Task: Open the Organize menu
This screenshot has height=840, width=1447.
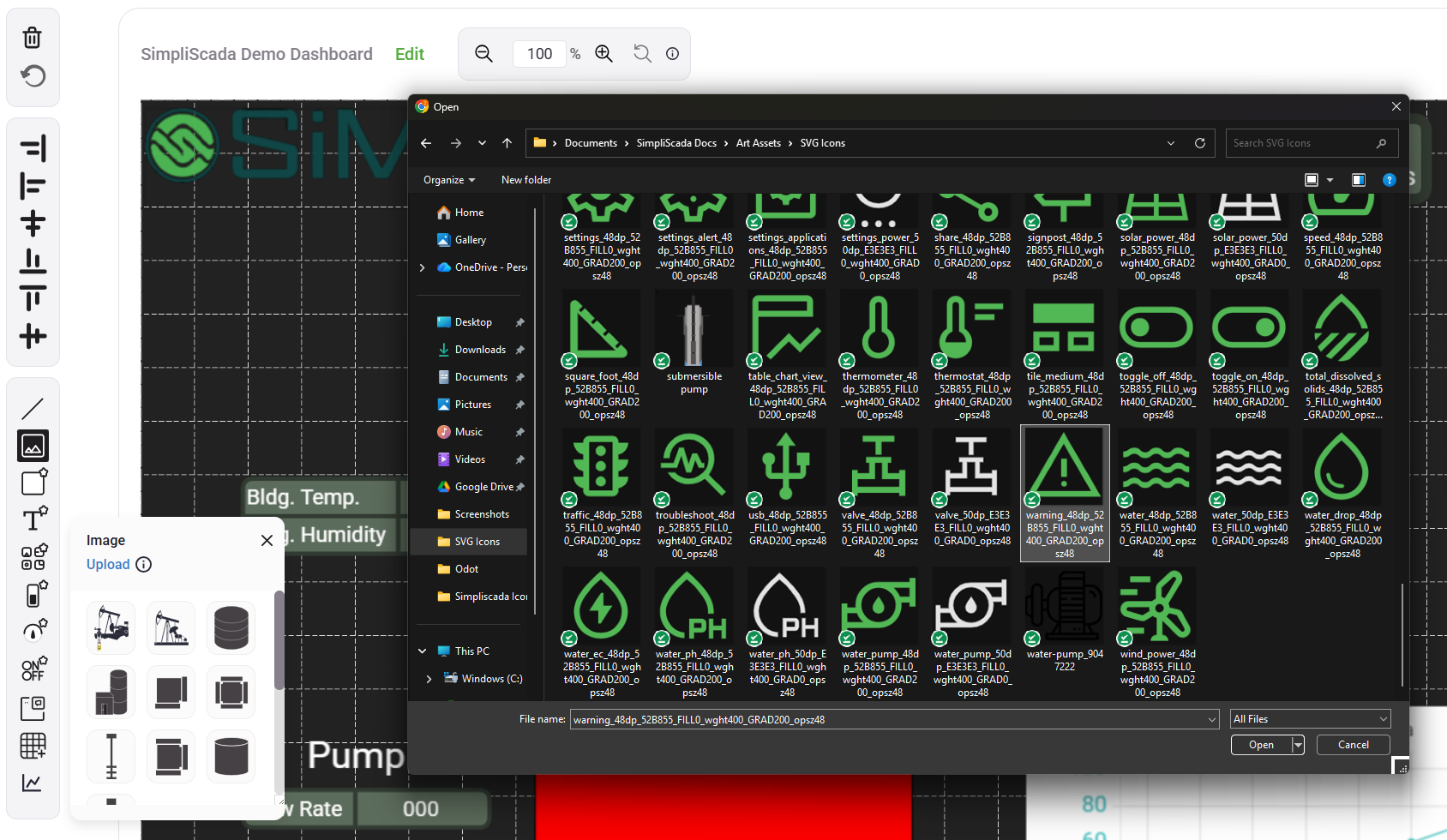Action: (448, 180)
